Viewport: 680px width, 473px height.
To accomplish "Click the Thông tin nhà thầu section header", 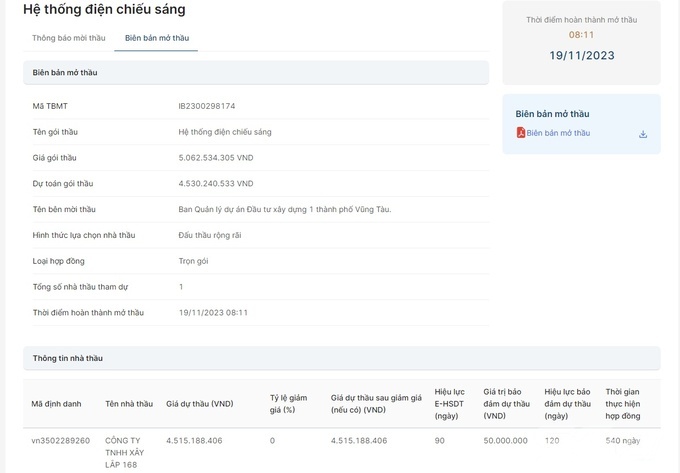I will [342, 358].
